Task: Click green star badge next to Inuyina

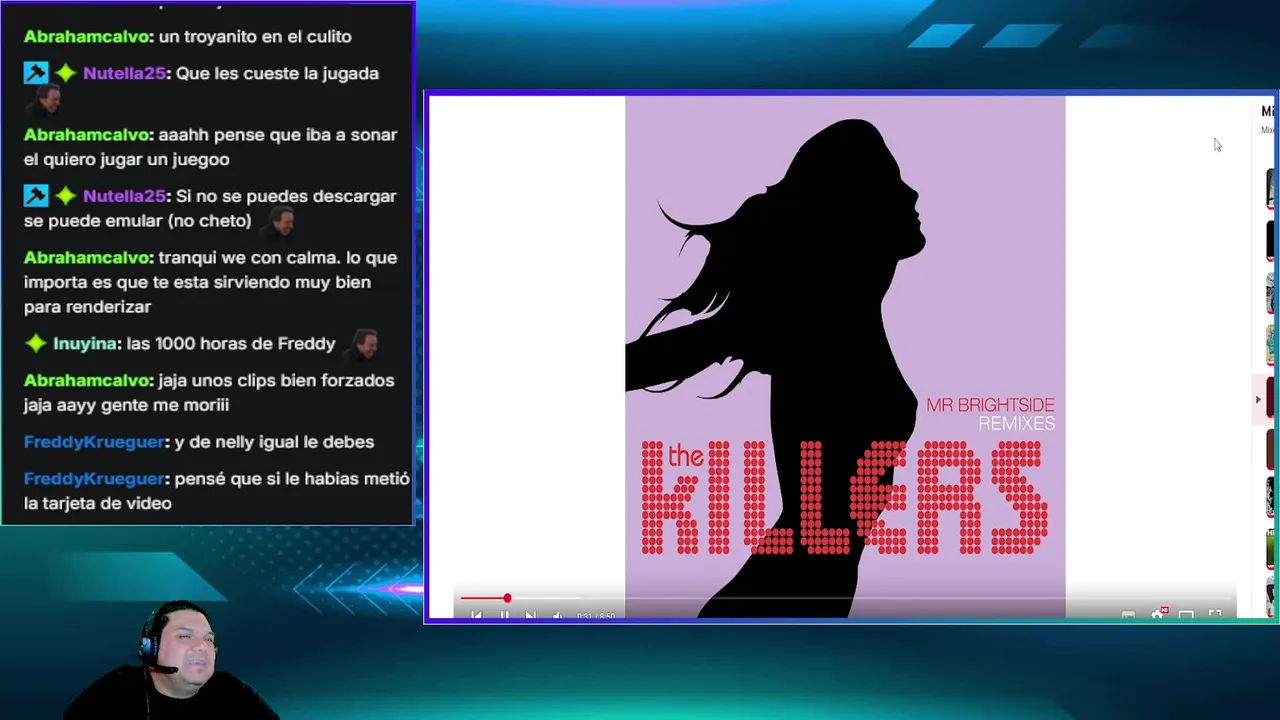Action: (36, 343)
